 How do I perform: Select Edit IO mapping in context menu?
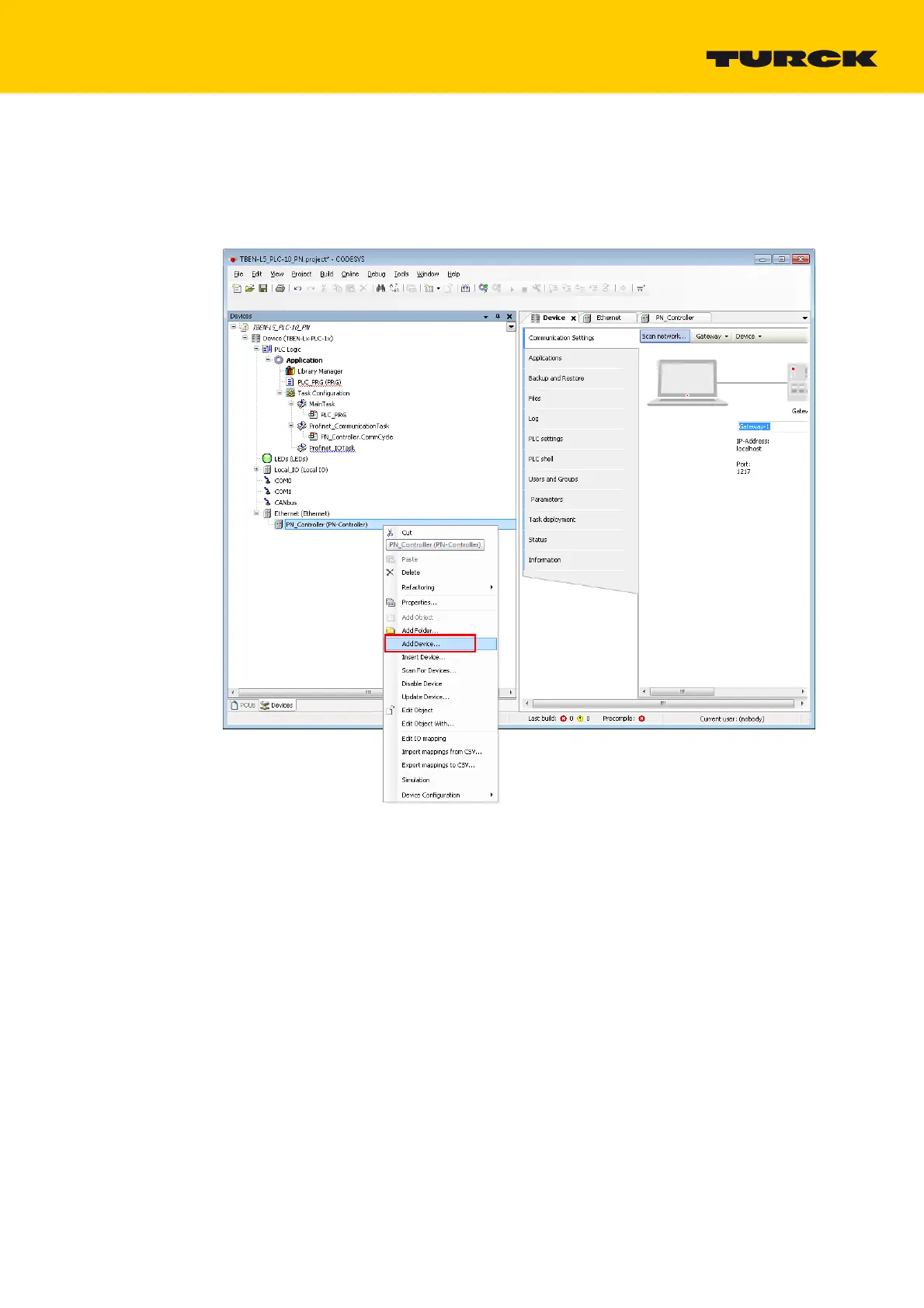[x=441, y=739]
